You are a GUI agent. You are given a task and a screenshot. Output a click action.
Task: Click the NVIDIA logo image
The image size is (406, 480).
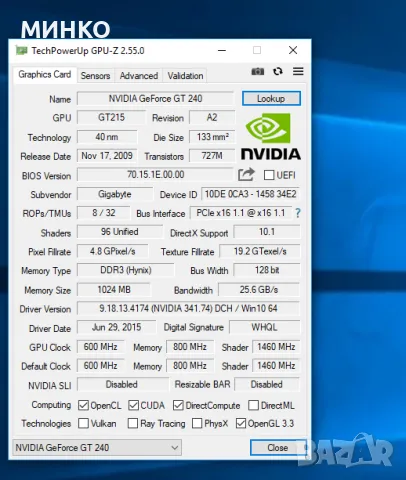point(271,136)
